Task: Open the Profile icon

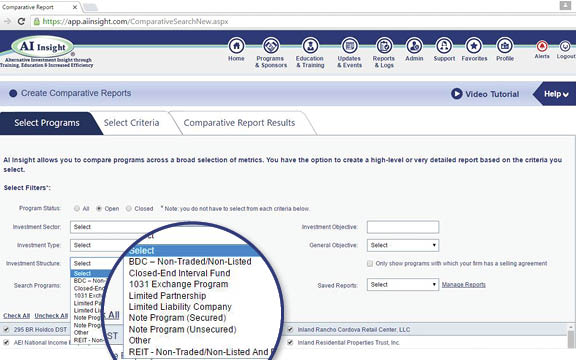Action: point(505,46)
